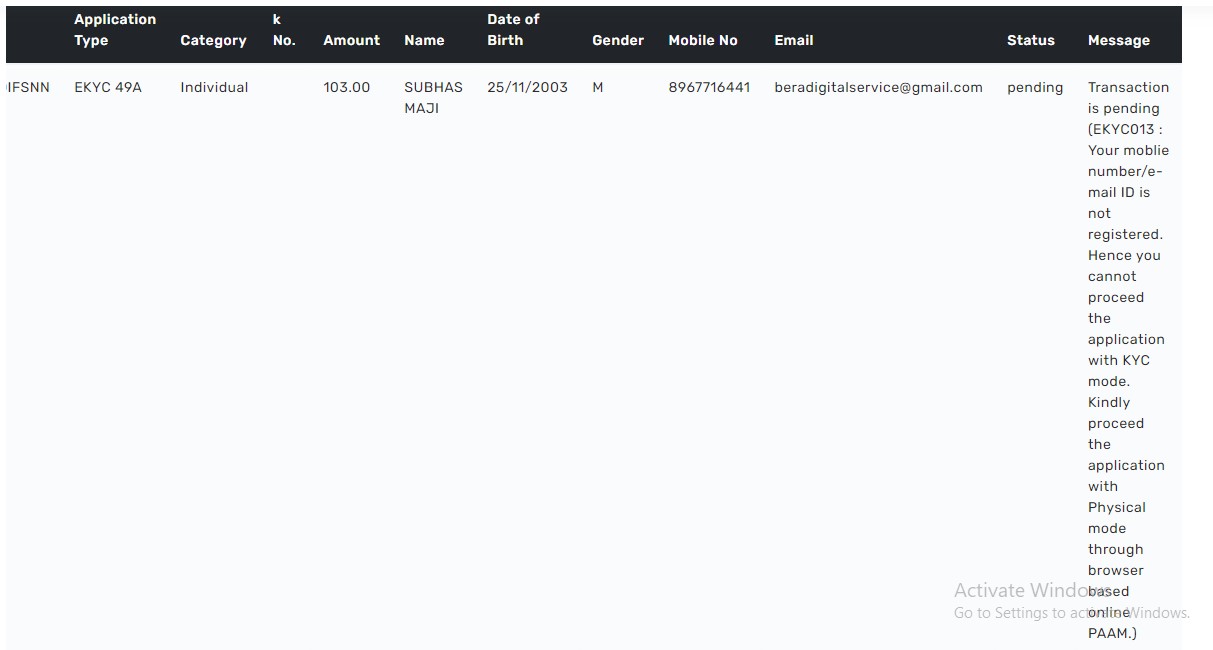Screen dimensions: 1213x650
Task: Select the Message column header
Action: [1118, 40]
